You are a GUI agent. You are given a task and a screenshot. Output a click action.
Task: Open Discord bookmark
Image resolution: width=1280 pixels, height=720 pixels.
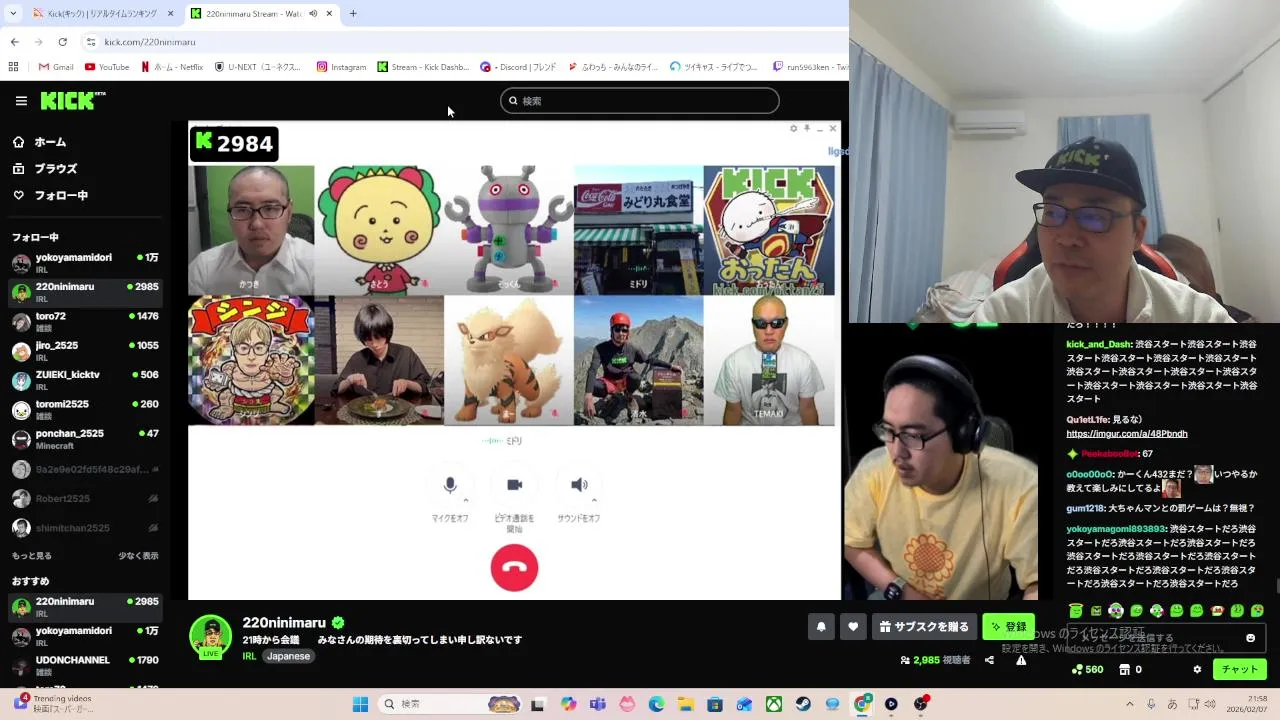click(x=518, y=67)
